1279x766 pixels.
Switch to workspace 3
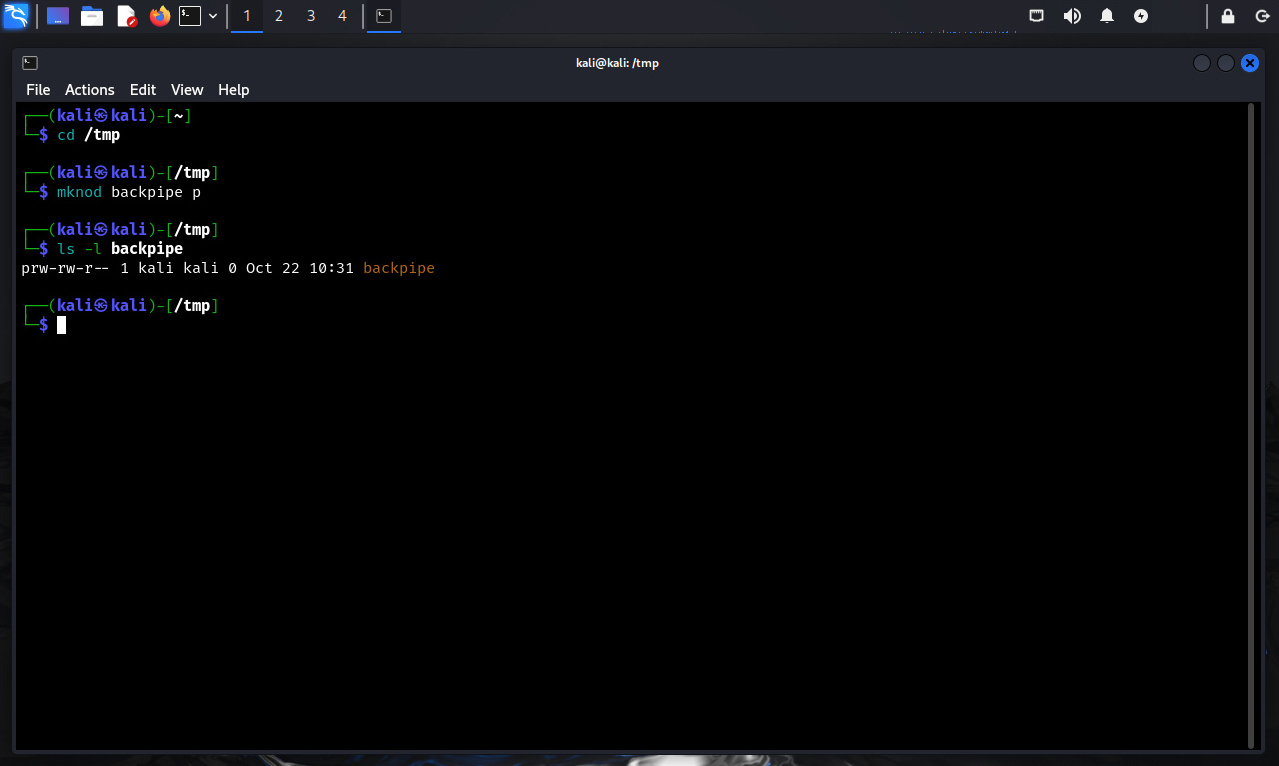click(311, 16)
